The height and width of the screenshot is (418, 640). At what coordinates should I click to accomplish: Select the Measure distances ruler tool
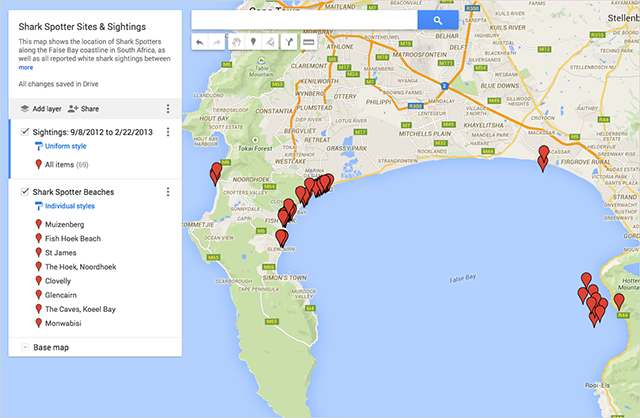pyautogui.click(x=309, y=42)
